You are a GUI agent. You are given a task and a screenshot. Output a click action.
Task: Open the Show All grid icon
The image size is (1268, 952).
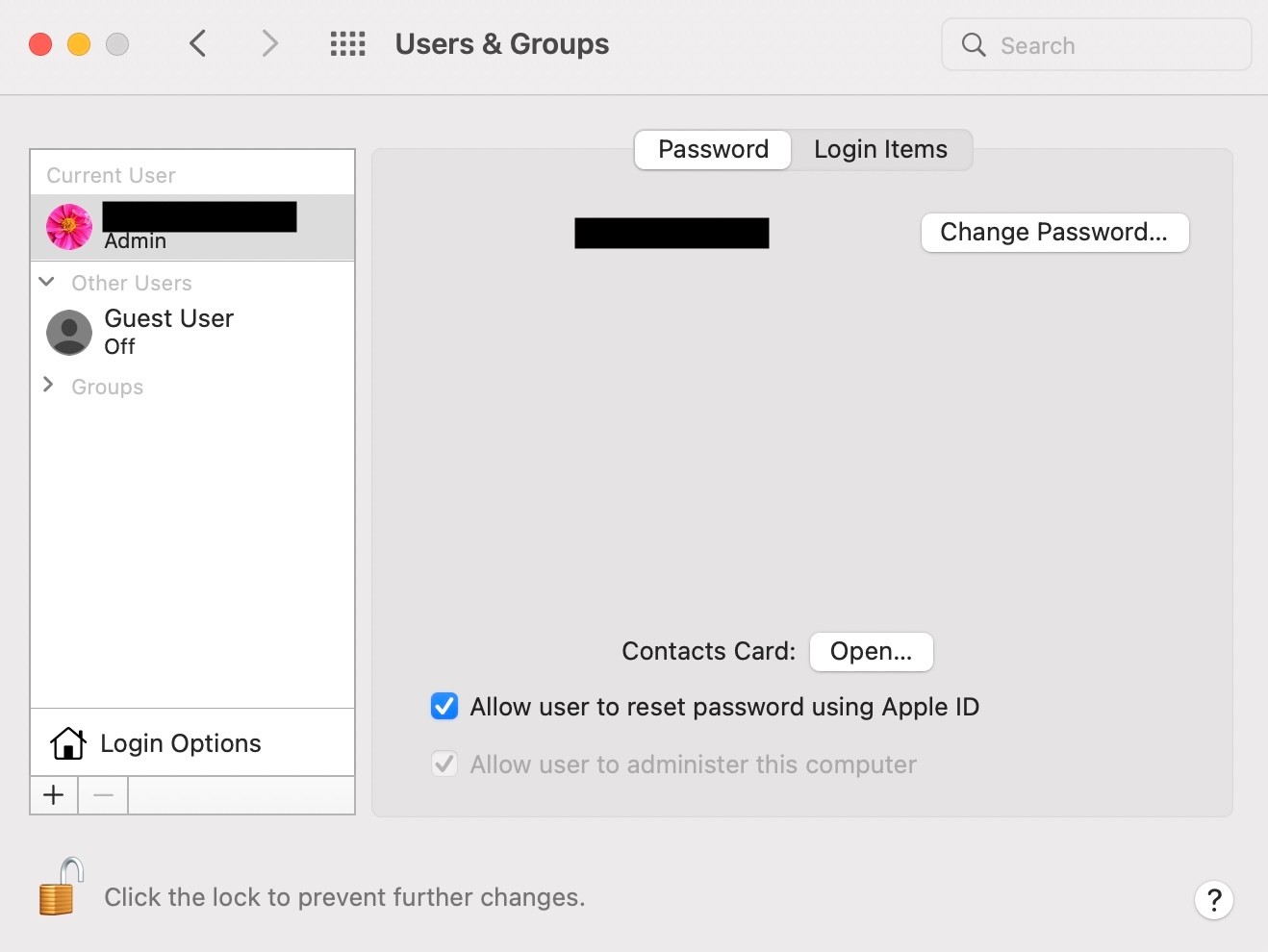coord(347,44)
